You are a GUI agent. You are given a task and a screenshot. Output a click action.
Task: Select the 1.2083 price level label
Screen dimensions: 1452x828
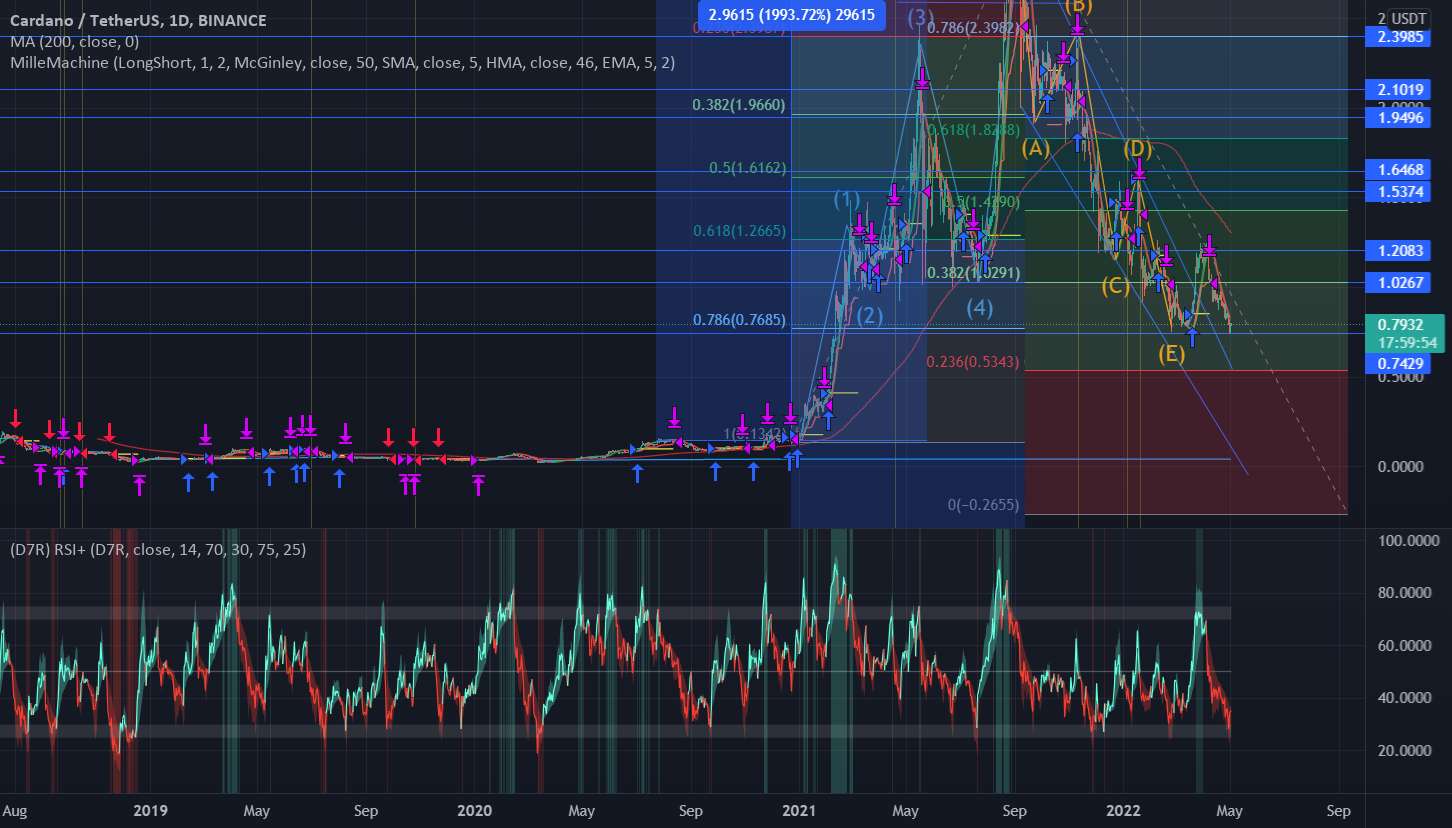point(1397,251)
